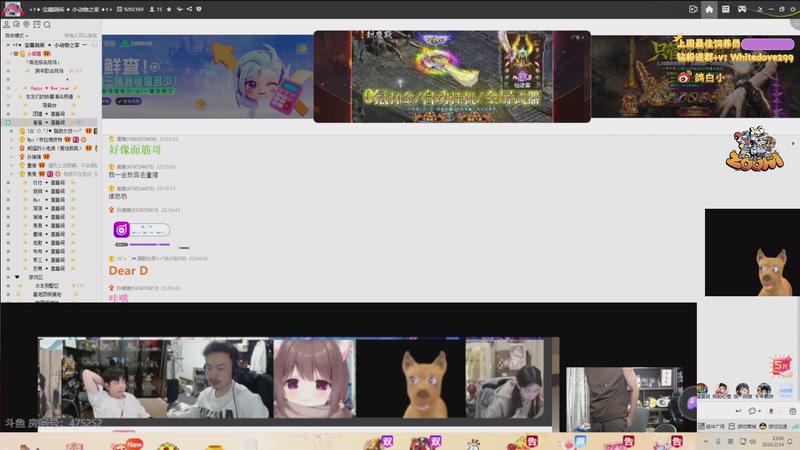Open the emoticon picker icon
This screenshot has height=450, width=800.
click(x=752, y=411)
